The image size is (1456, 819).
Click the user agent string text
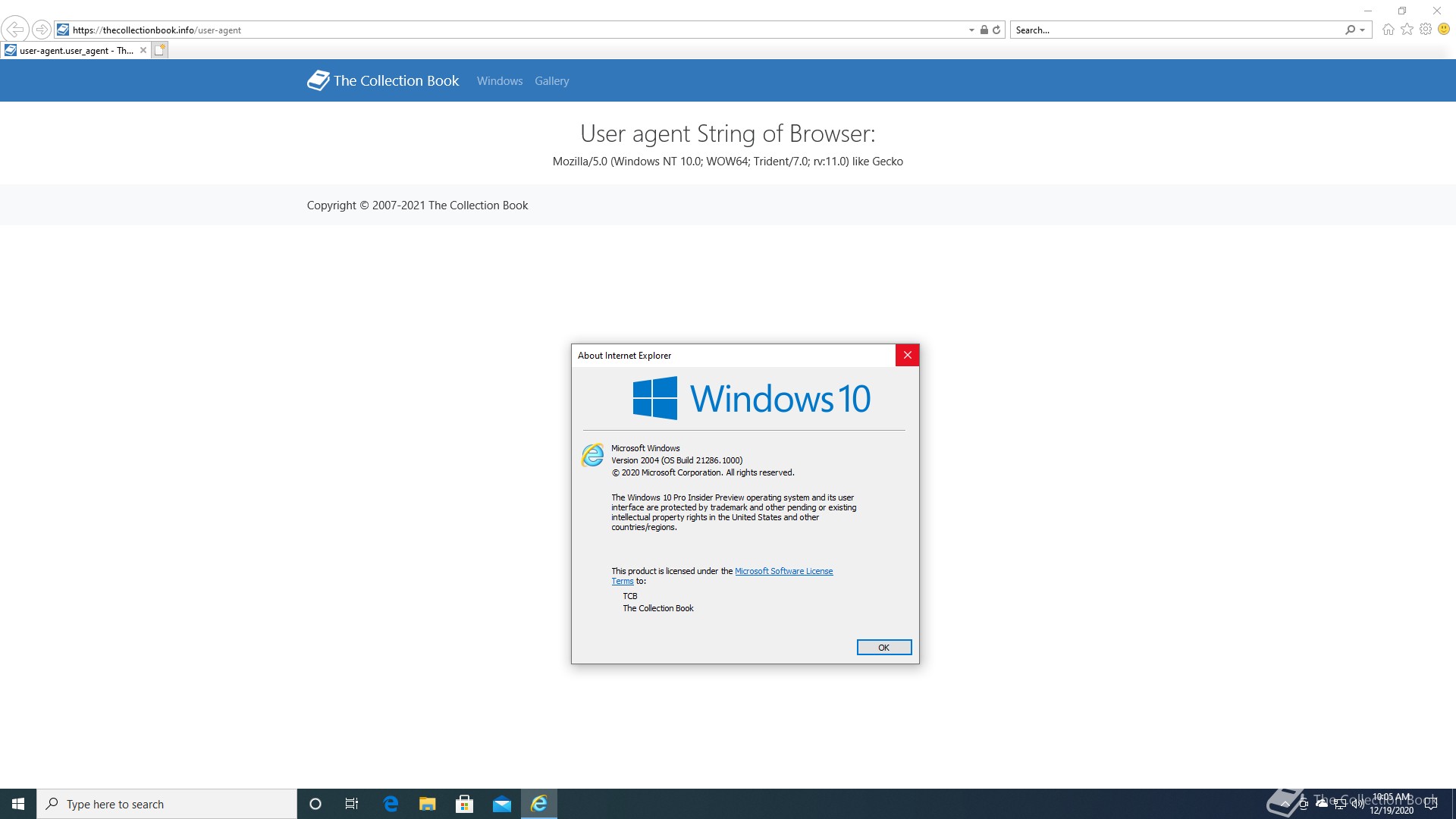pyautogui.click(x=728, y=162)
